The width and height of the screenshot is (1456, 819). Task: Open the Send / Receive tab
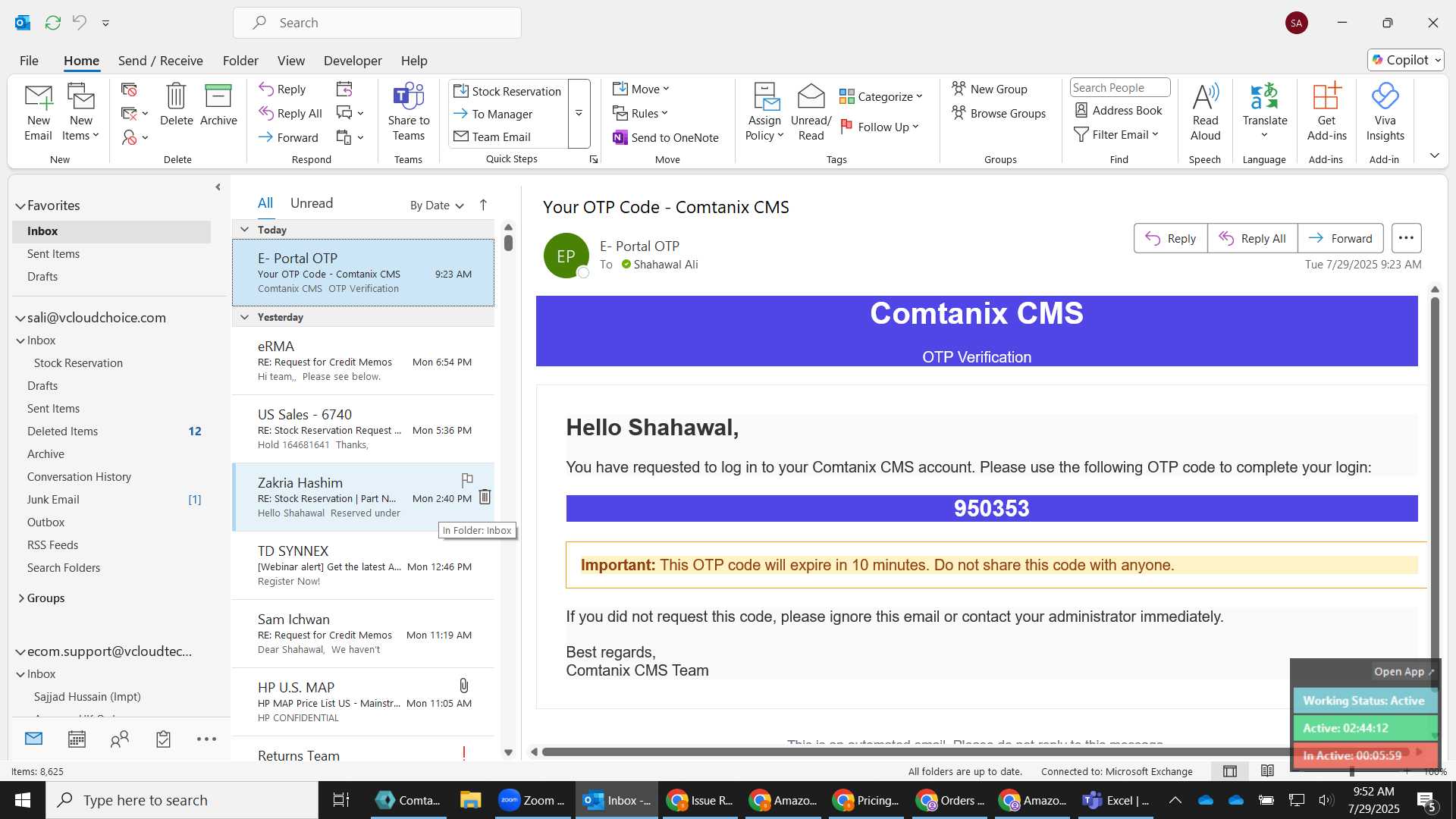coord(160,61)
